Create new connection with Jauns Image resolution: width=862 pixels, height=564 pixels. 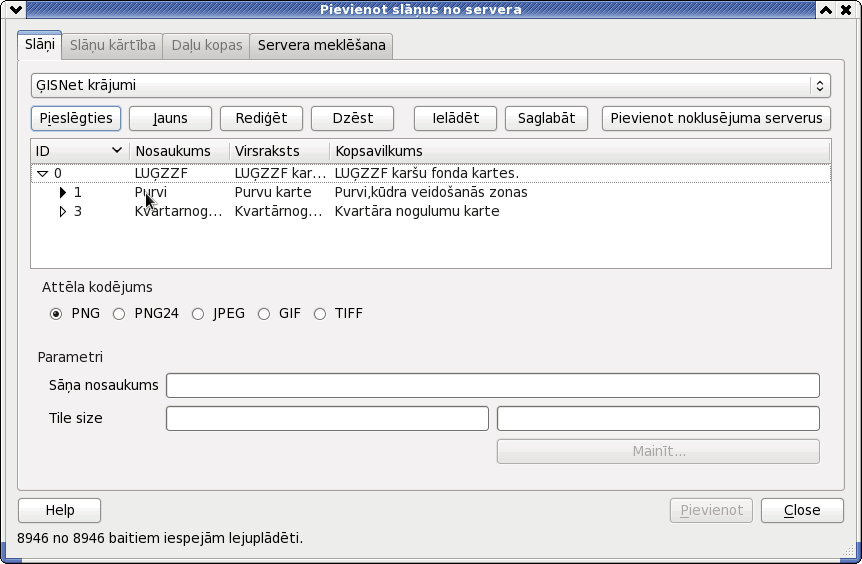(170, 118)
